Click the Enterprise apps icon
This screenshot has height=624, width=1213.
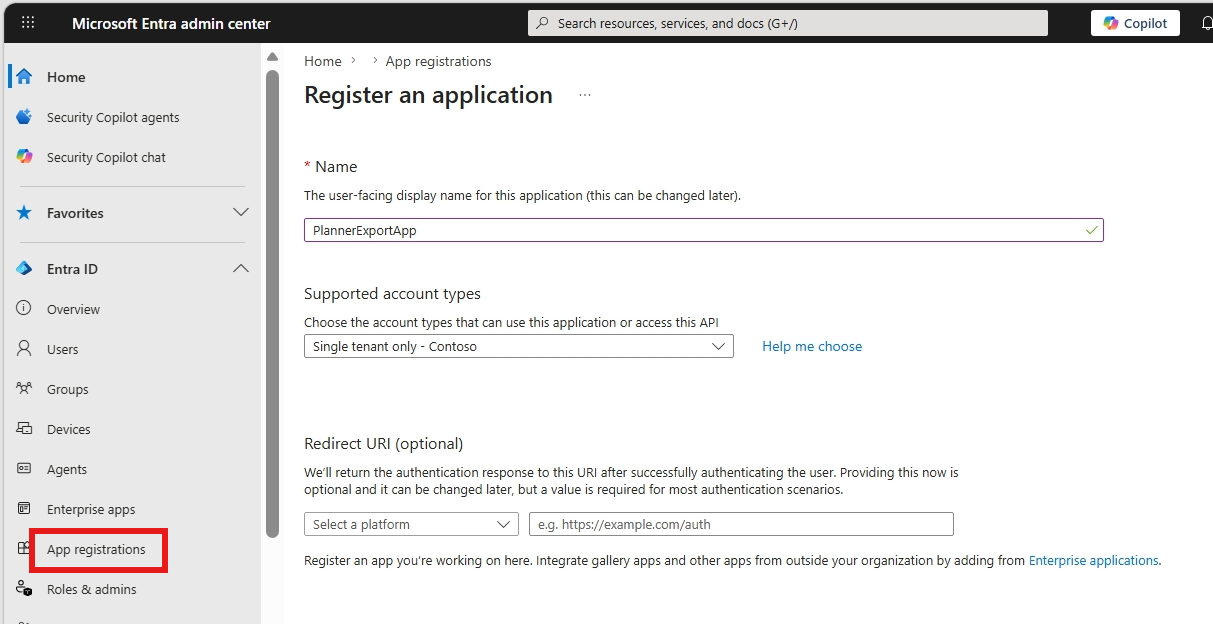pyautogui.click(x=24, y=509)
